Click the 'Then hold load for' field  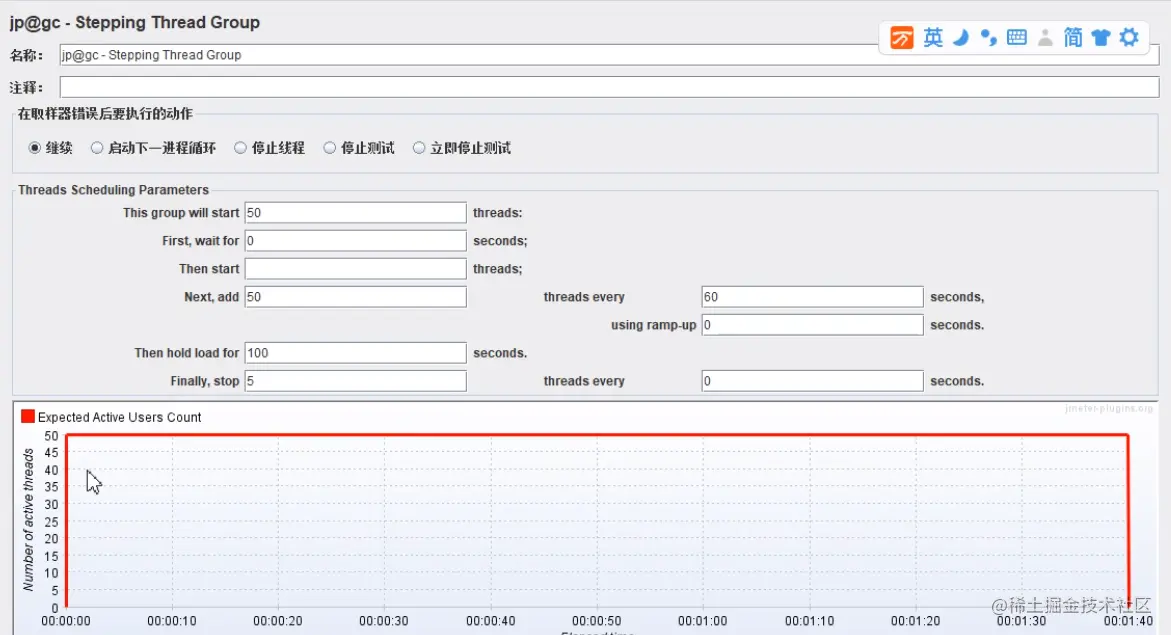pos(355,353)
